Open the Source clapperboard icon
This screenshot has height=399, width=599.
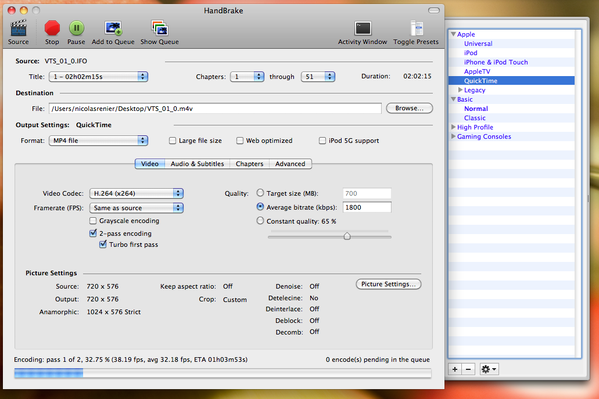click(x=18, y=28)
